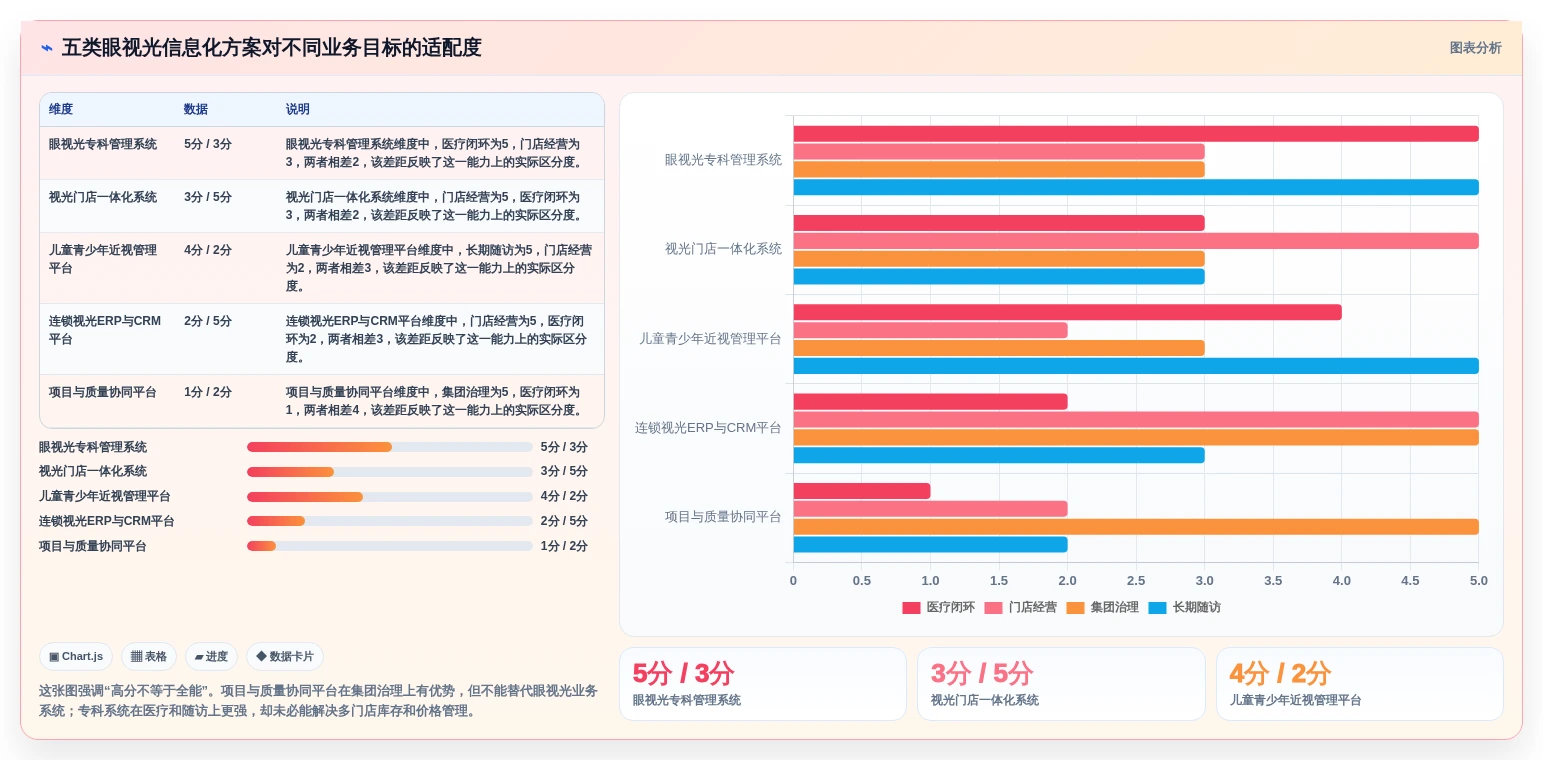
Task: Select the 表格 tag chip
Action: click(149, 657)
